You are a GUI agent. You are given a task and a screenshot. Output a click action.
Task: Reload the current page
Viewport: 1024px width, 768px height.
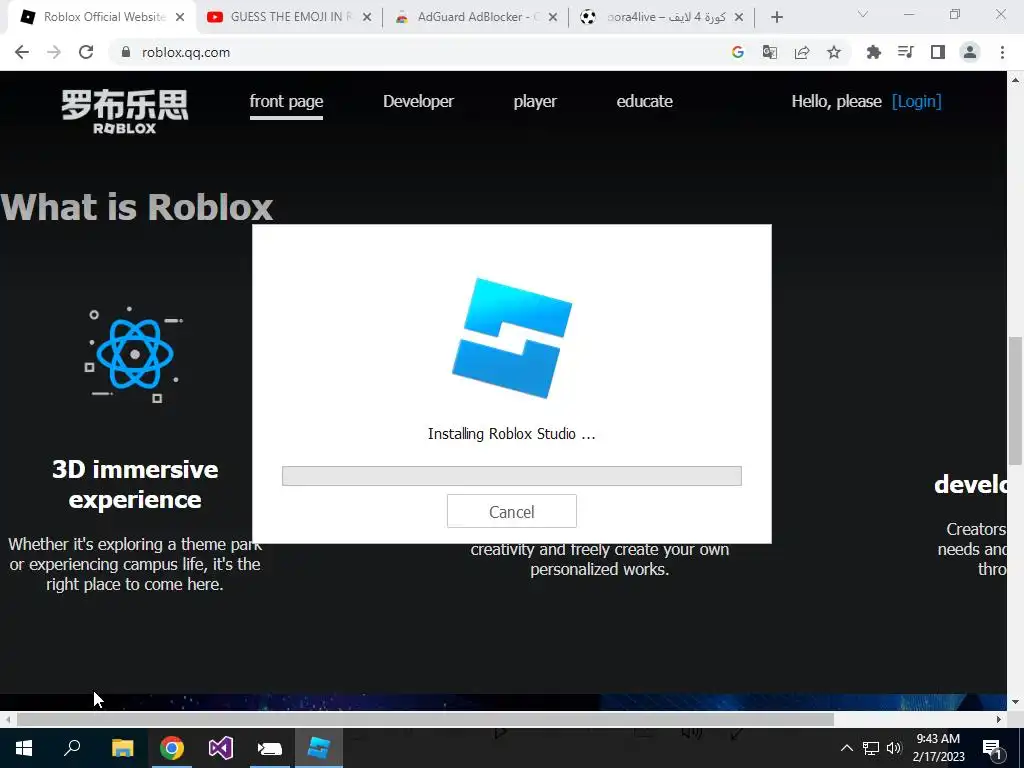pyautogui.click(x=86, y=52)
